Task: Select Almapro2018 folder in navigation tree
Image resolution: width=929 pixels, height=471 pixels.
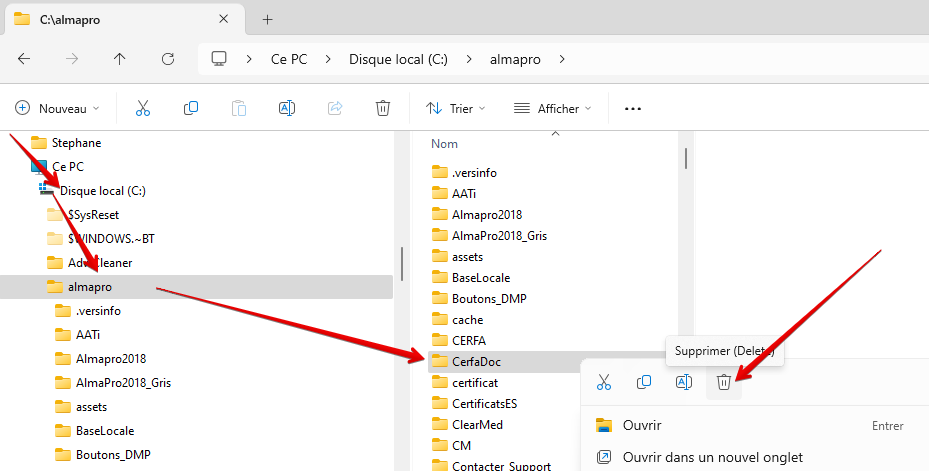Action: pos(111,359)
